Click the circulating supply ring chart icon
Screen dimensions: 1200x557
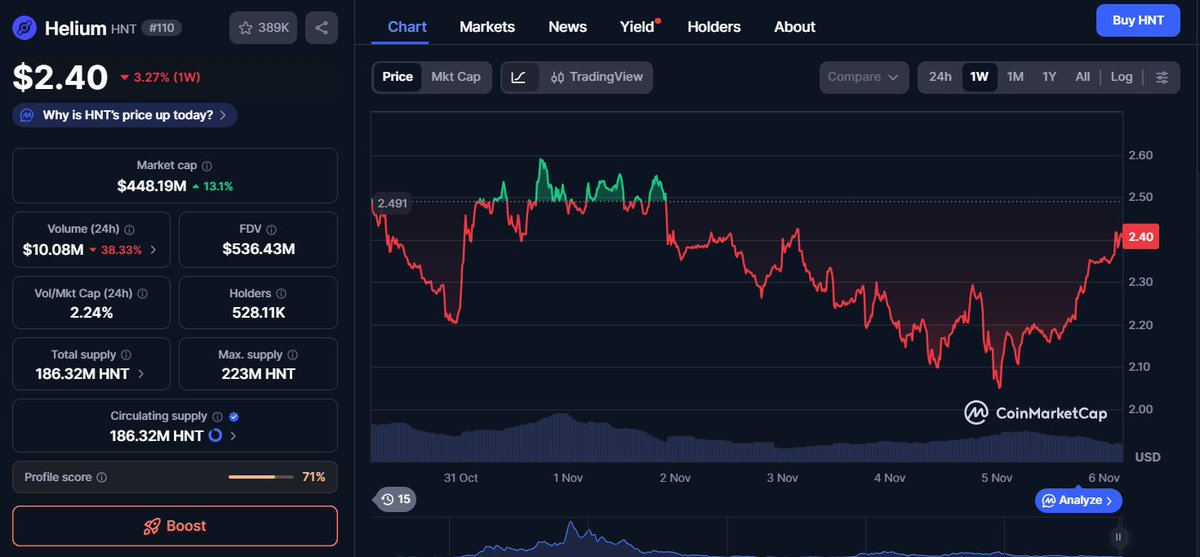click(215, 436)
